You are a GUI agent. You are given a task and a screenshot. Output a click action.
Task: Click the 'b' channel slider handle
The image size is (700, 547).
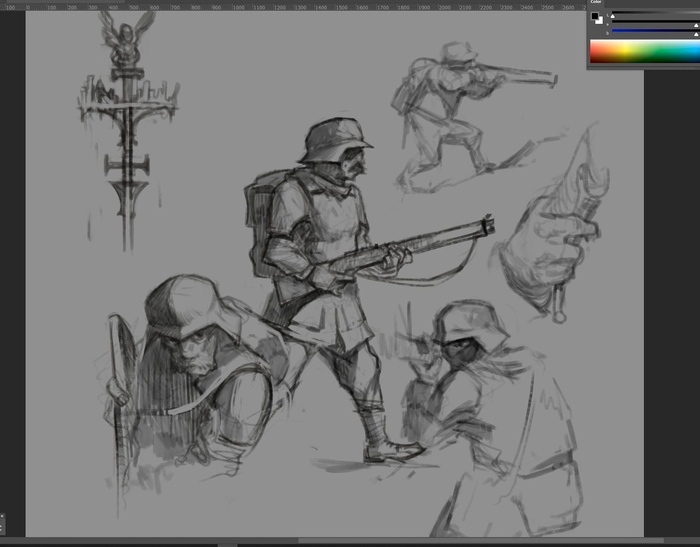pos(697,34)
